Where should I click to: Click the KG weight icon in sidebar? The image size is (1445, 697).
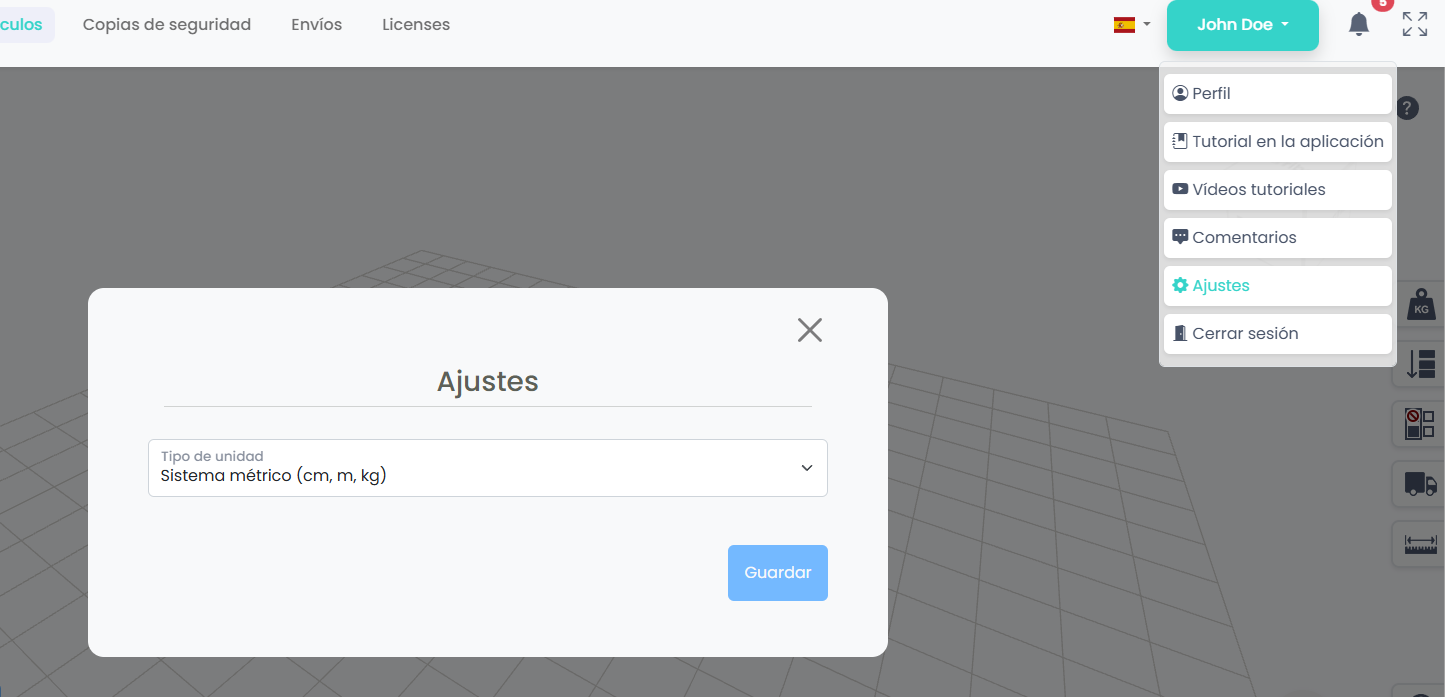click(1420, 305)
